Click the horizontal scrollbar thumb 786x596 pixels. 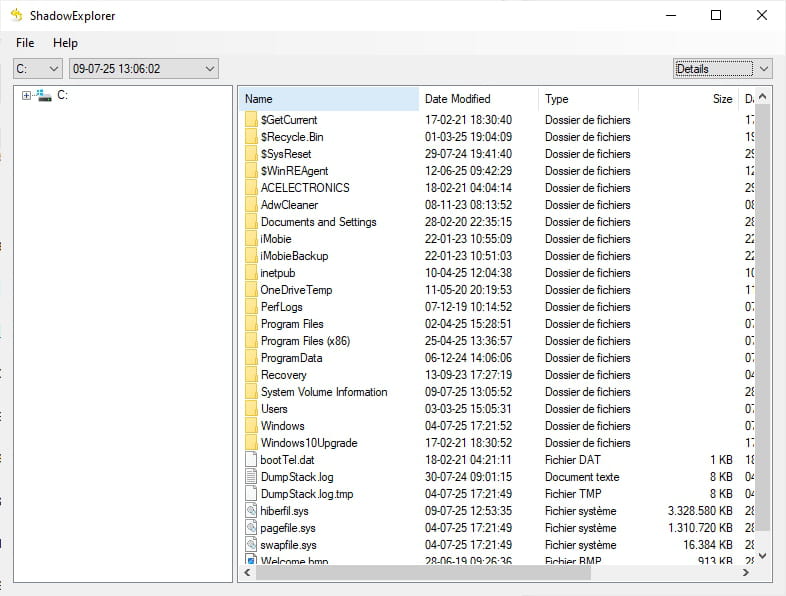tap(423, 572)
